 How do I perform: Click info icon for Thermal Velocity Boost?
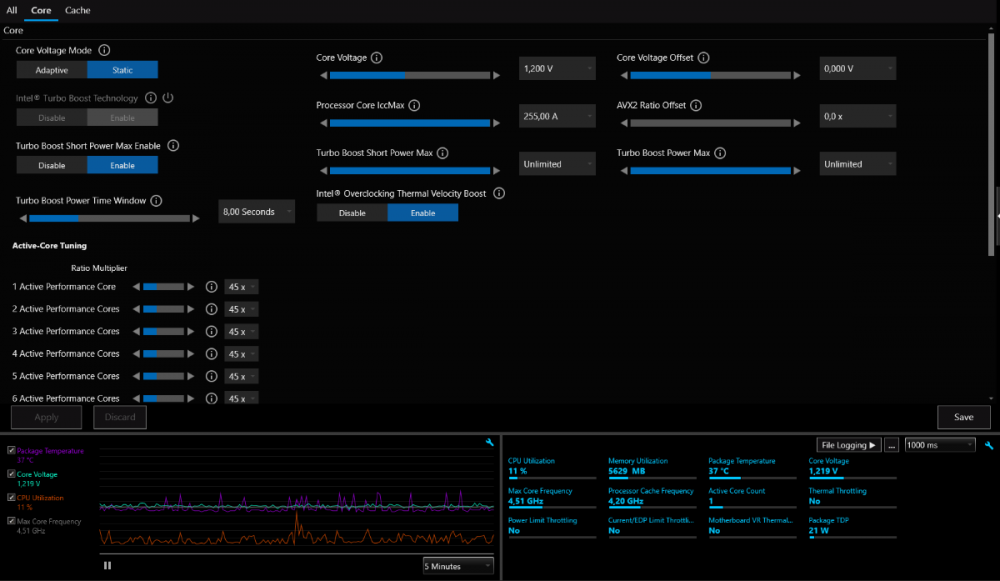click(x=499, y=193)
